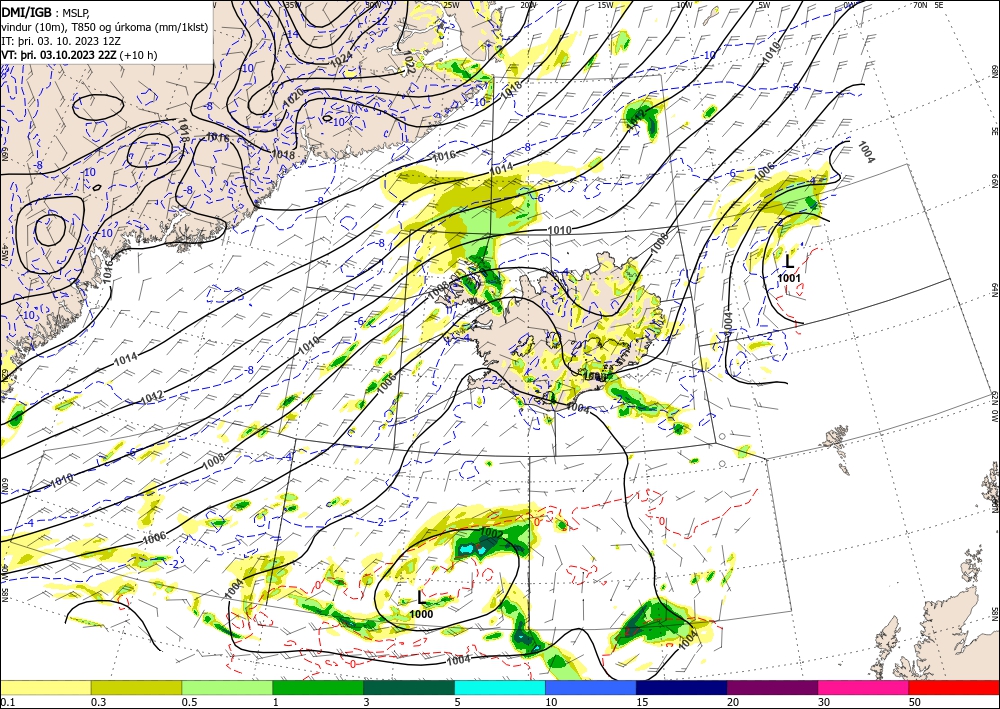The height and width of the screenshot is (709, 1000).
Task: Click the blue "-12" temperature contour label
Action: (x=381, y=21)
